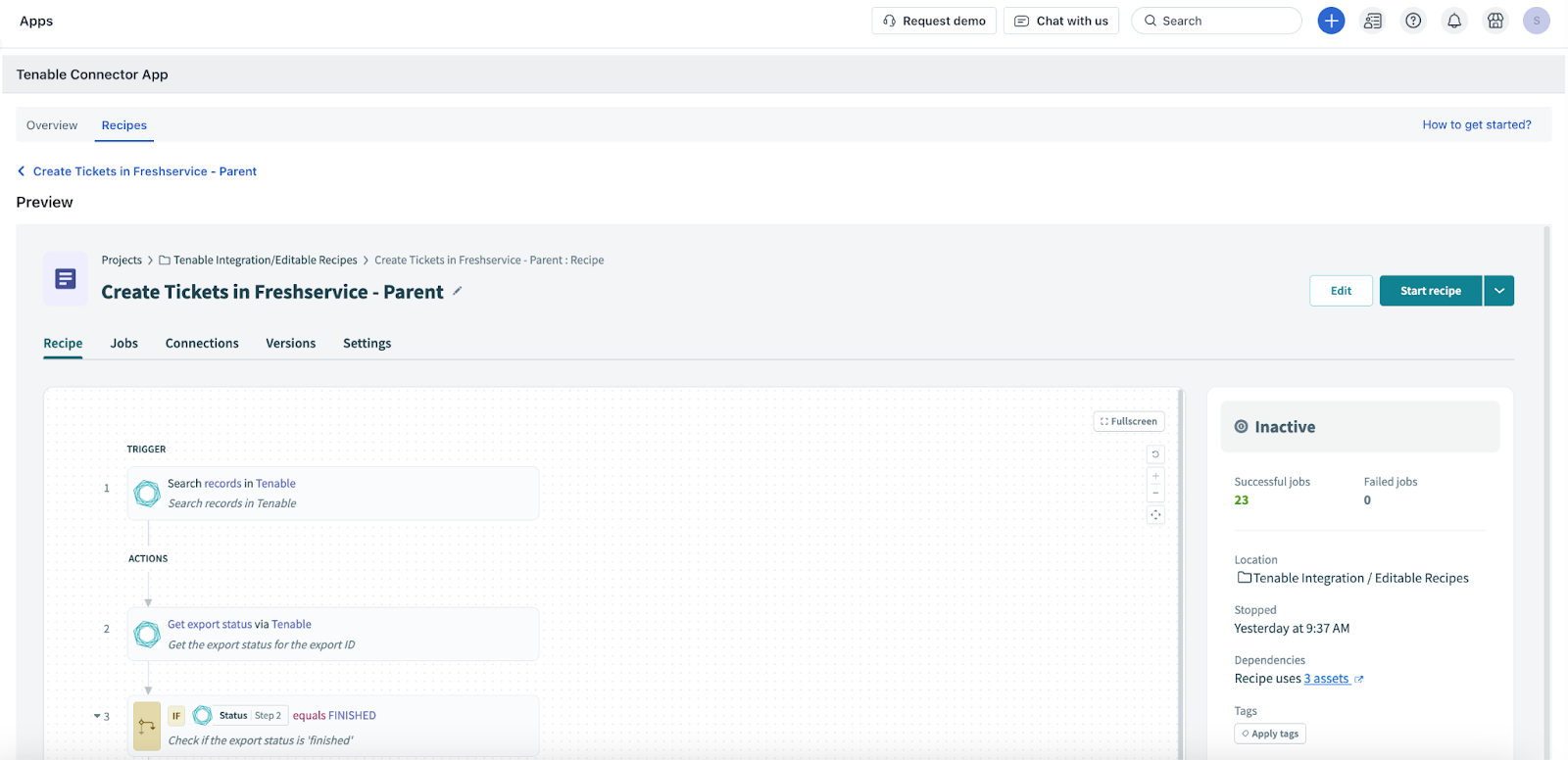Click the Tenable icon in step 1
1568x760 pixels.
[147, 494]
